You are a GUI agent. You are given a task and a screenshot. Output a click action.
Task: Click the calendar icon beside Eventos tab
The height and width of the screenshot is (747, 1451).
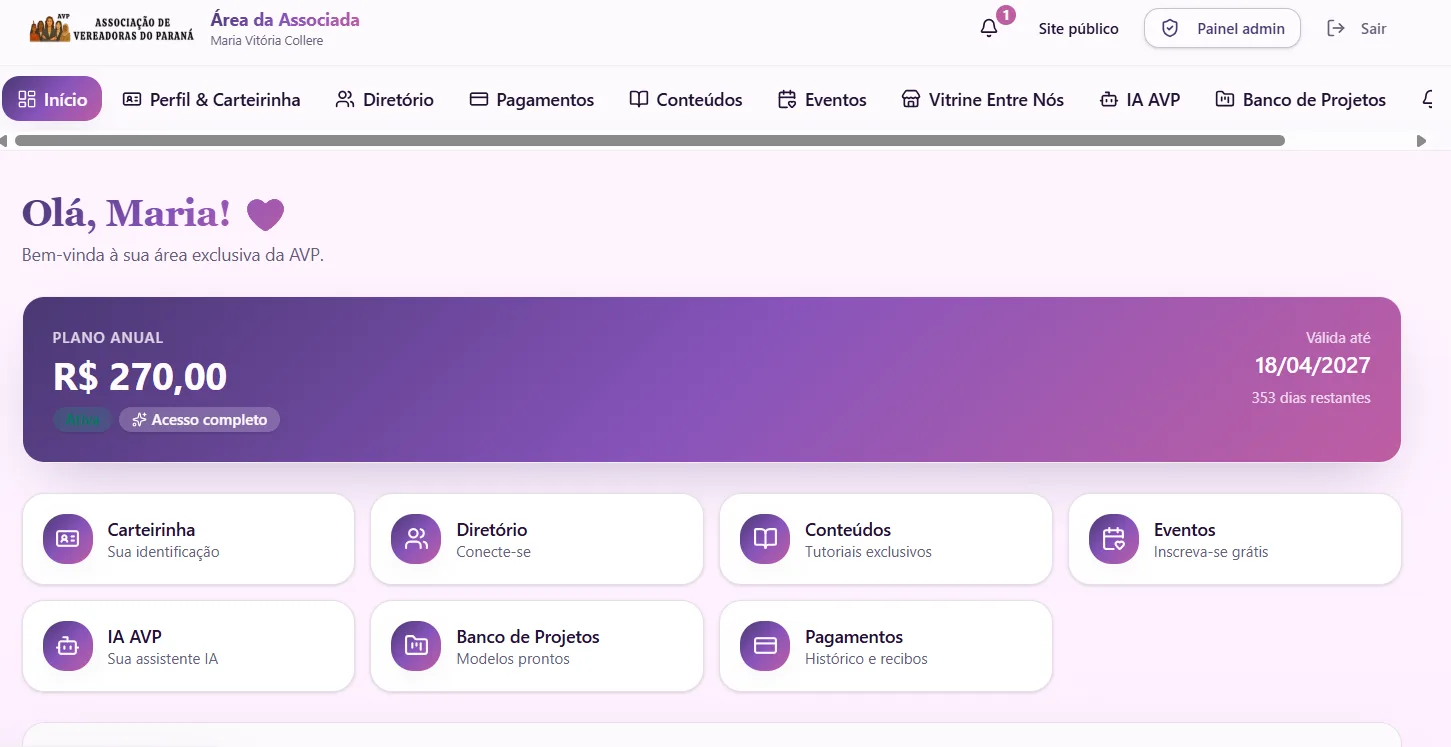coord(787,99)
